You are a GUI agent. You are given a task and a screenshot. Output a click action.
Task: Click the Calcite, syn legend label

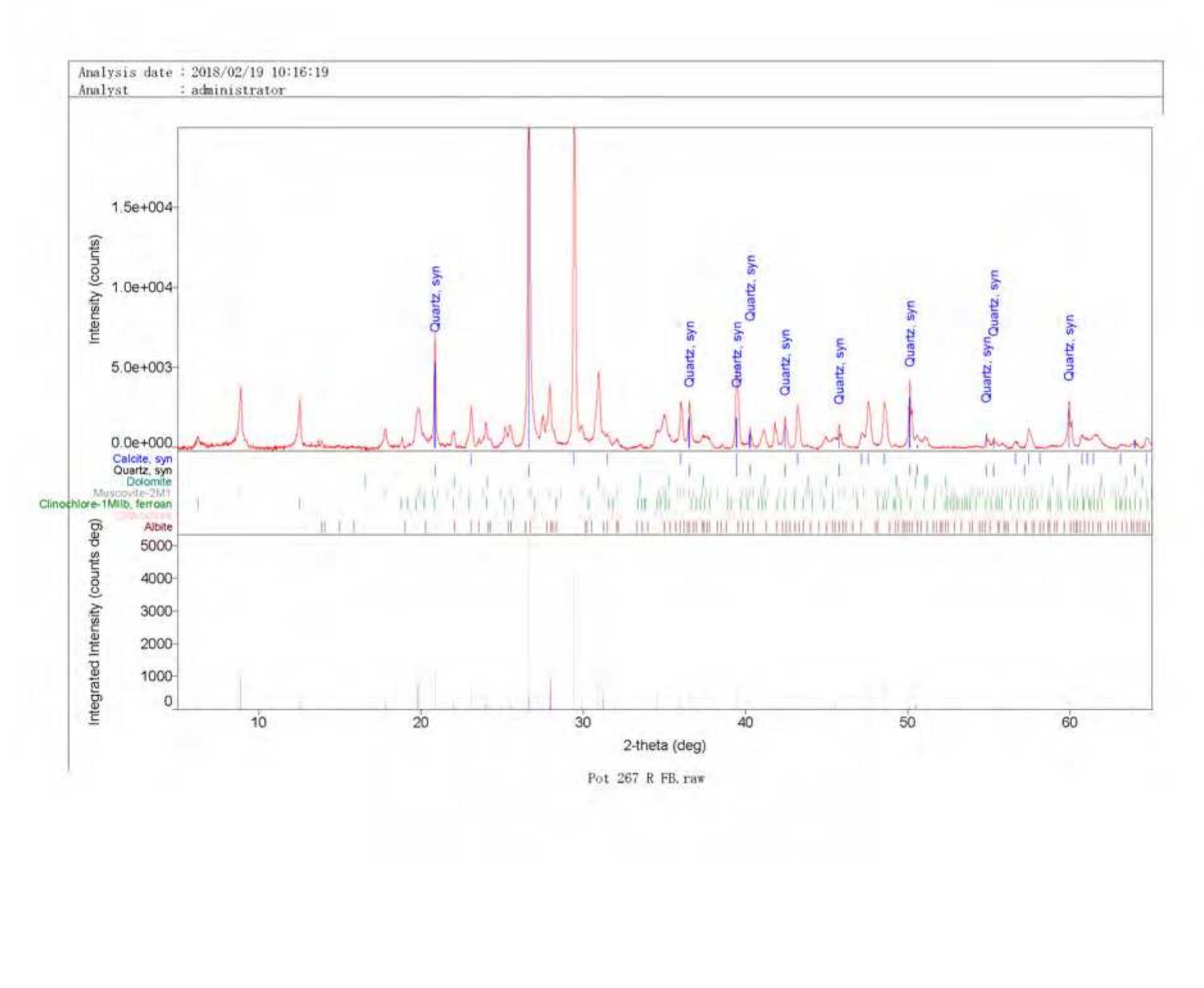[x=142, y=459]
